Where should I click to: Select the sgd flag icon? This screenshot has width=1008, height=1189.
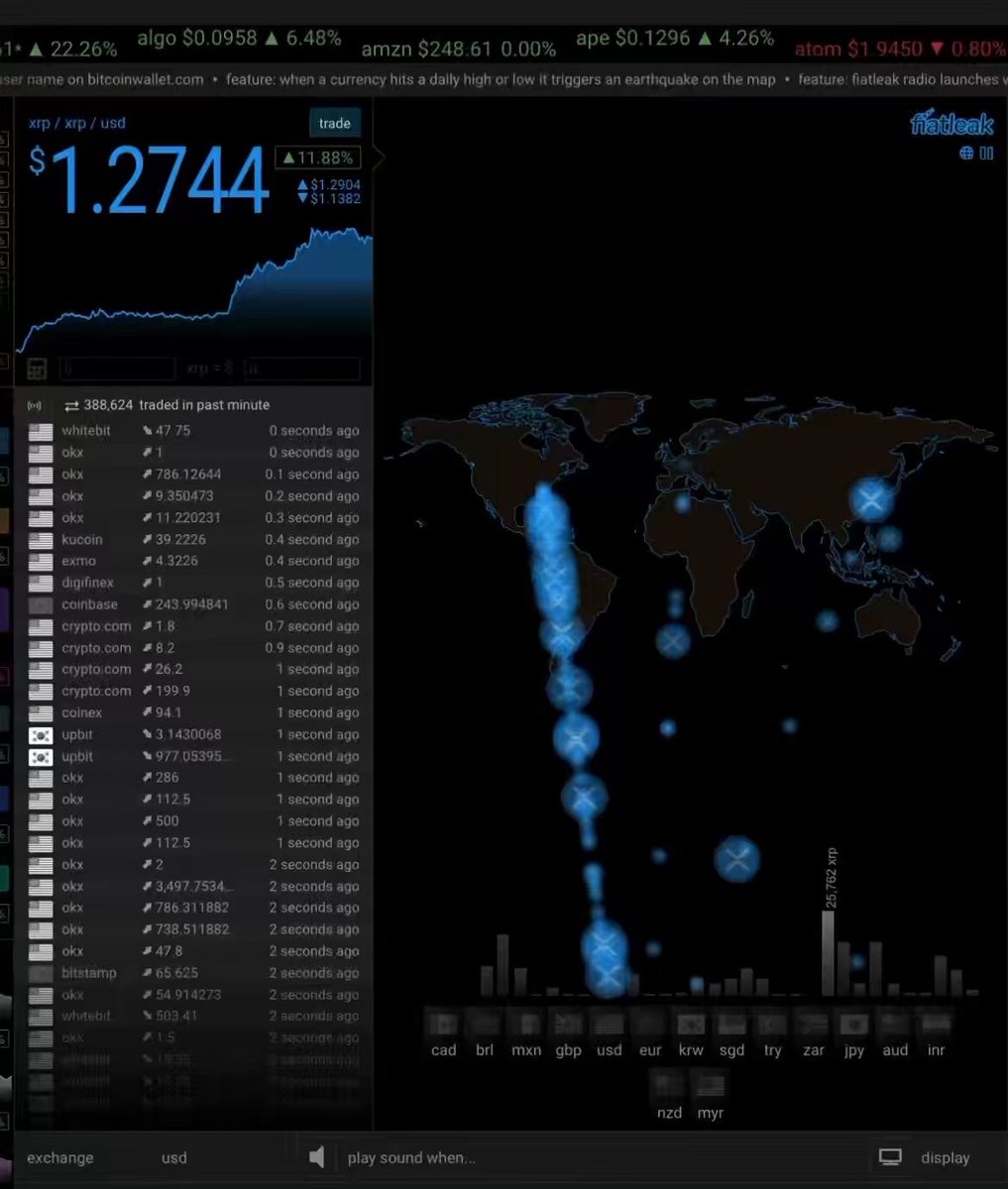(731, 1024)
